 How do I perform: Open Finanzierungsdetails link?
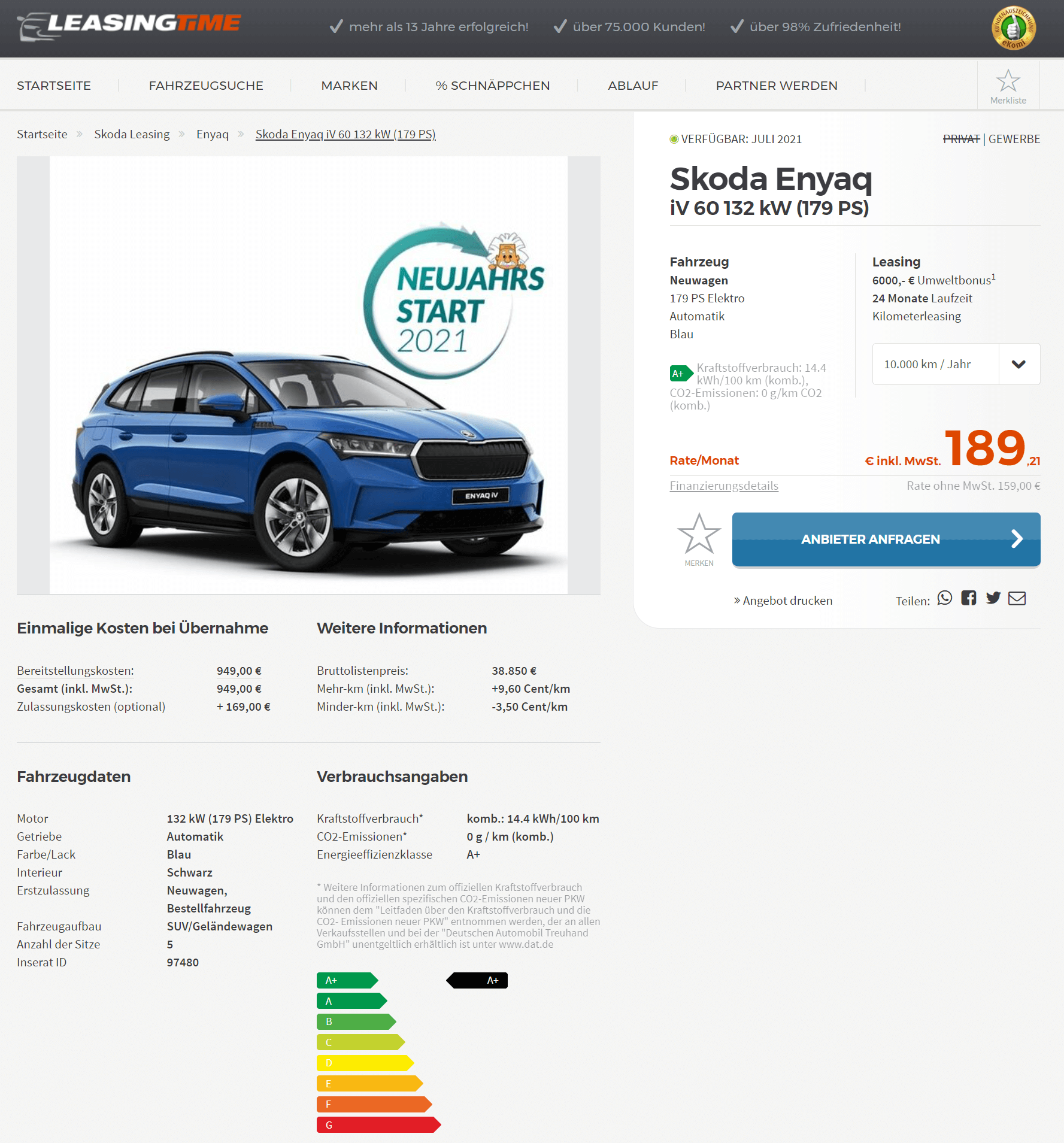click(724, 486)
